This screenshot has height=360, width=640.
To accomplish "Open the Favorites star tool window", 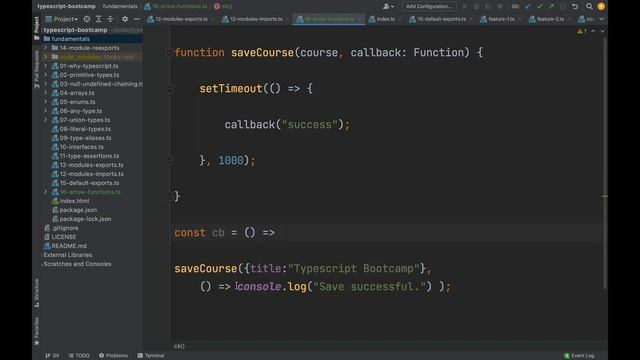I will (x=36, y=331).
